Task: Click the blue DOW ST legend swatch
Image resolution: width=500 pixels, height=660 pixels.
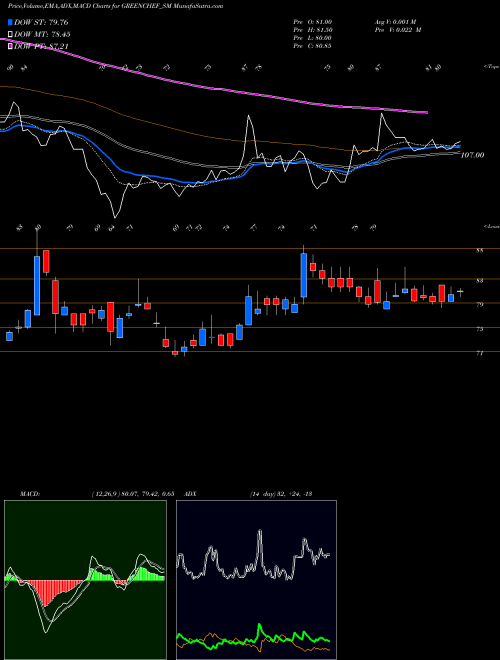Action: (x=10, y=22)
